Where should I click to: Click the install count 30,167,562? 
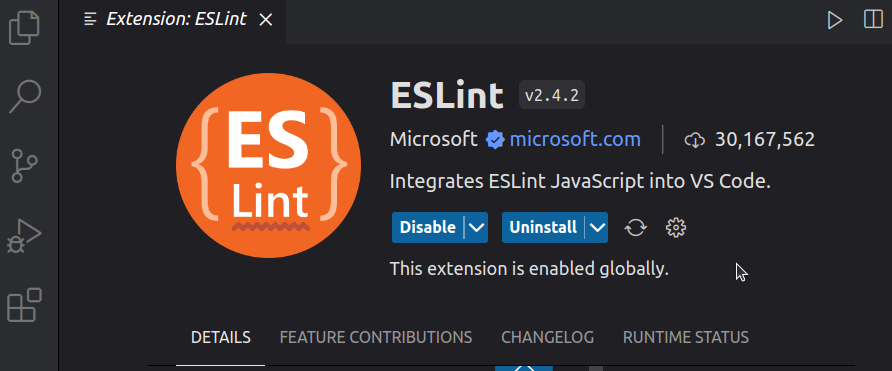tap(765, 139)
